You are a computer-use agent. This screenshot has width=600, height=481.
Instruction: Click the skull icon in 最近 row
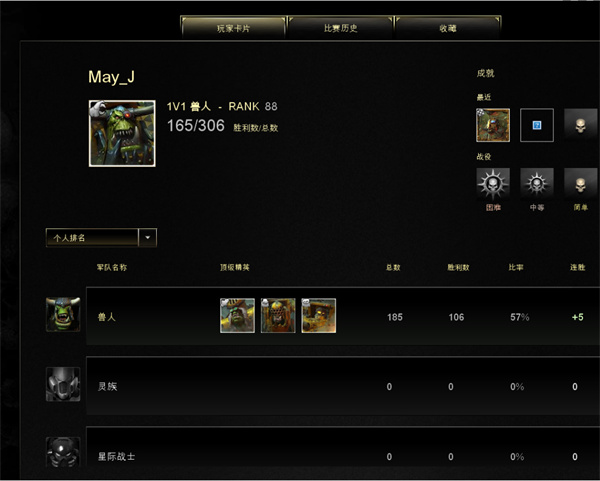pyautogui.click(x=580, y=125)
